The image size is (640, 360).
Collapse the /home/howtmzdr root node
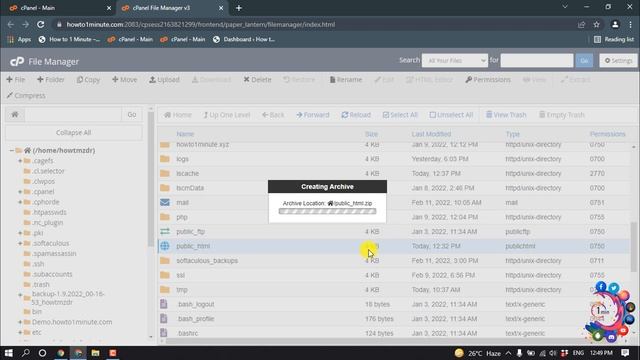tap(11, 151)
